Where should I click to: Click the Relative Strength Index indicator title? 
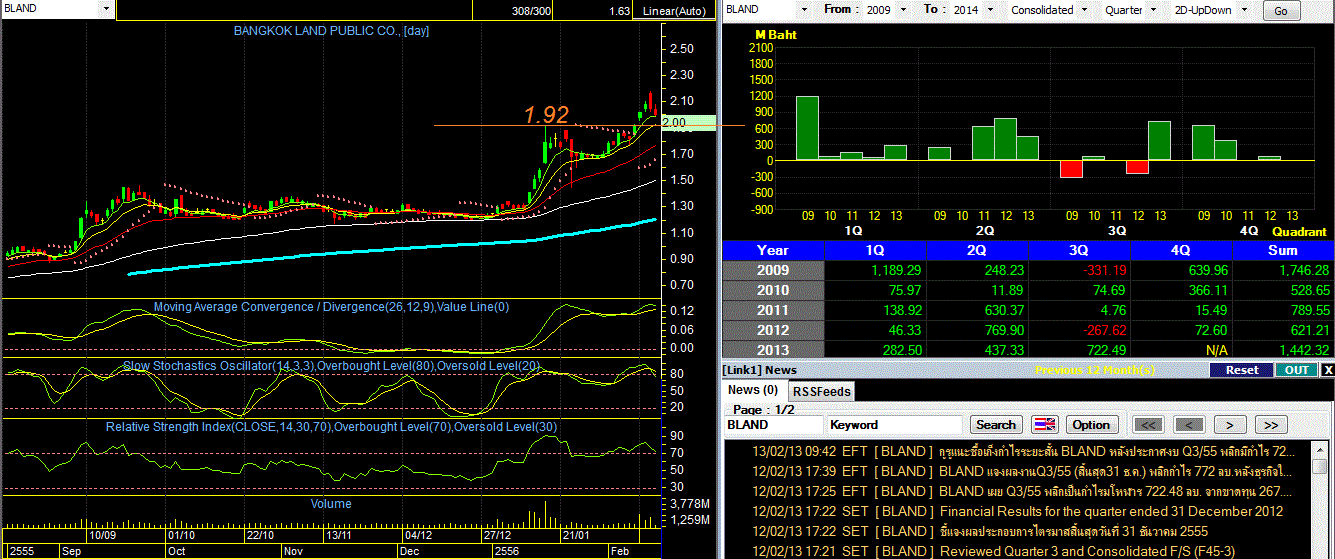point(332,427)
